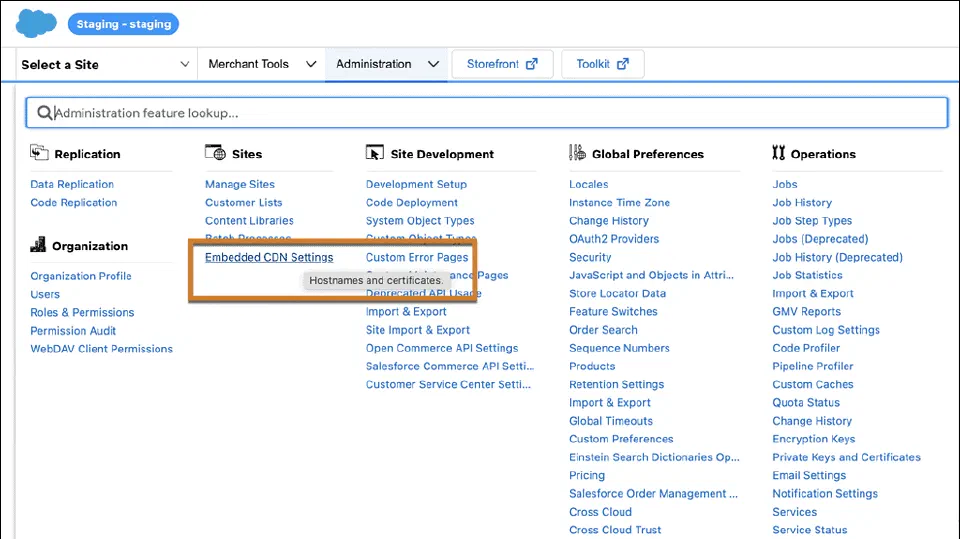Open Code Replication
This screenshot has height=539, width=960.
(73, 203)
